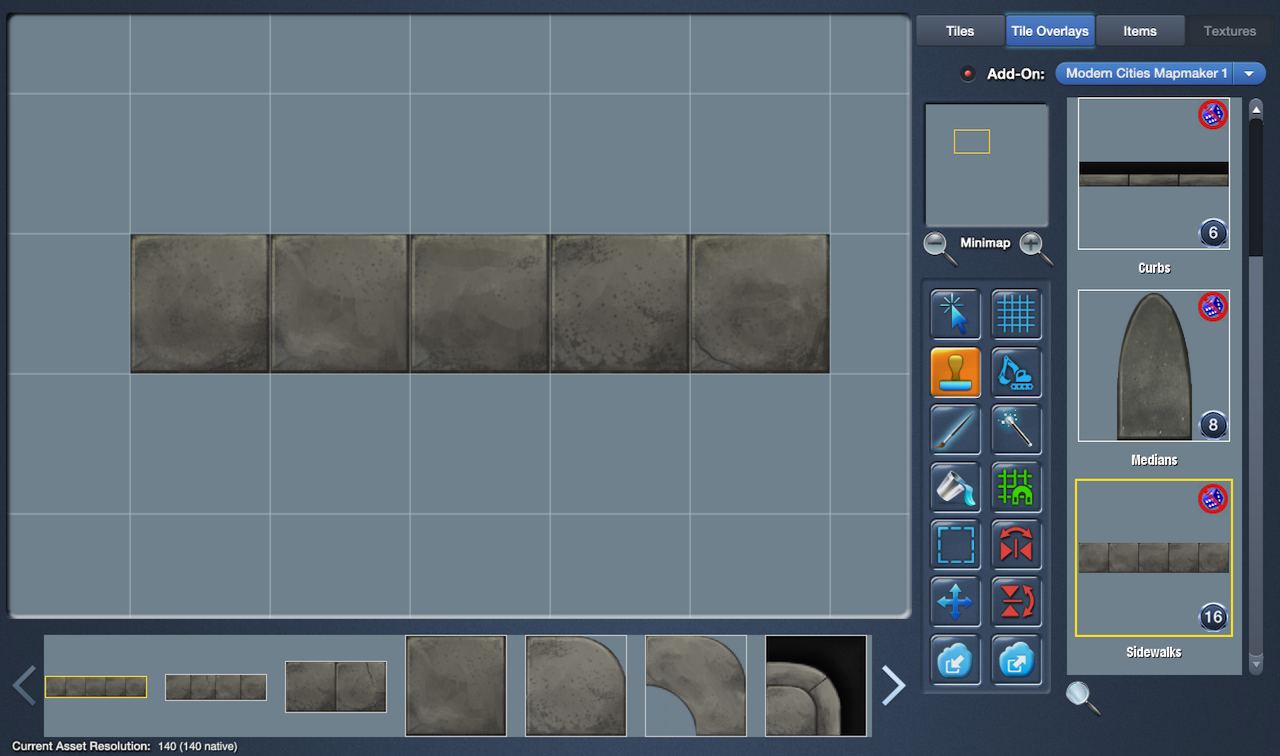Image resolution: width=1280 pixels, height=756 pixels.
Task: Zoom out the minimap
Action: 940,247
